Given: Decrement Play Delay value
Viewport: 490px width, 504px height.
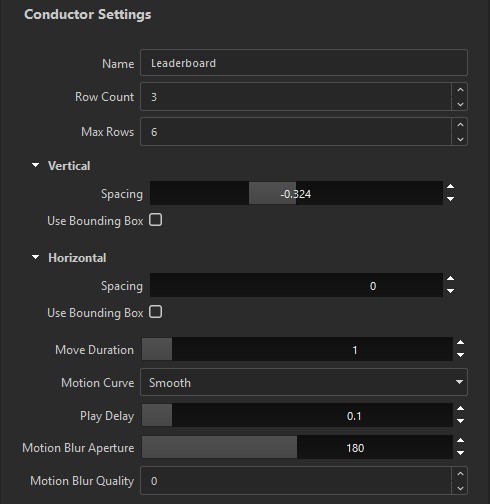Looking at the screenshot, I should (460, 421).
